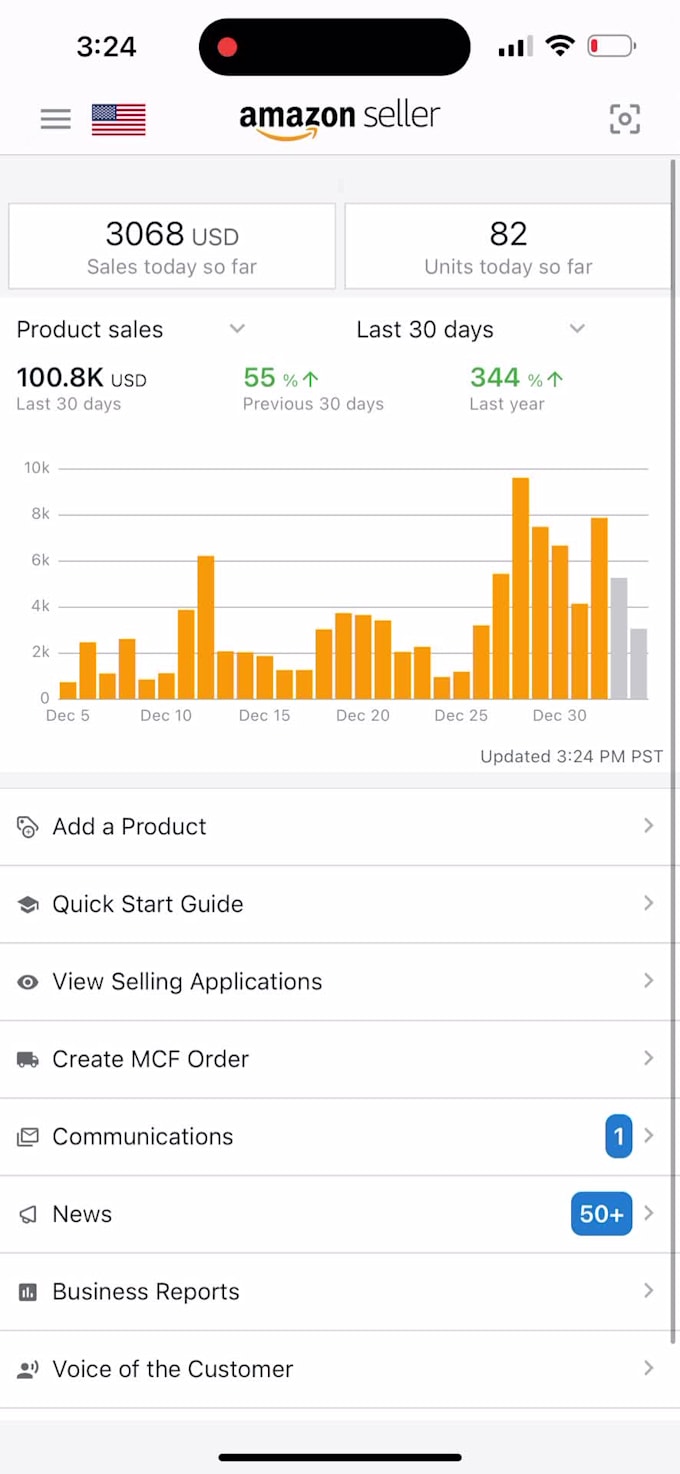Open the hamburger menu icon
The width and height of the screenshot is (680, 1474).
pyautogui.click(x=55, y=119)
